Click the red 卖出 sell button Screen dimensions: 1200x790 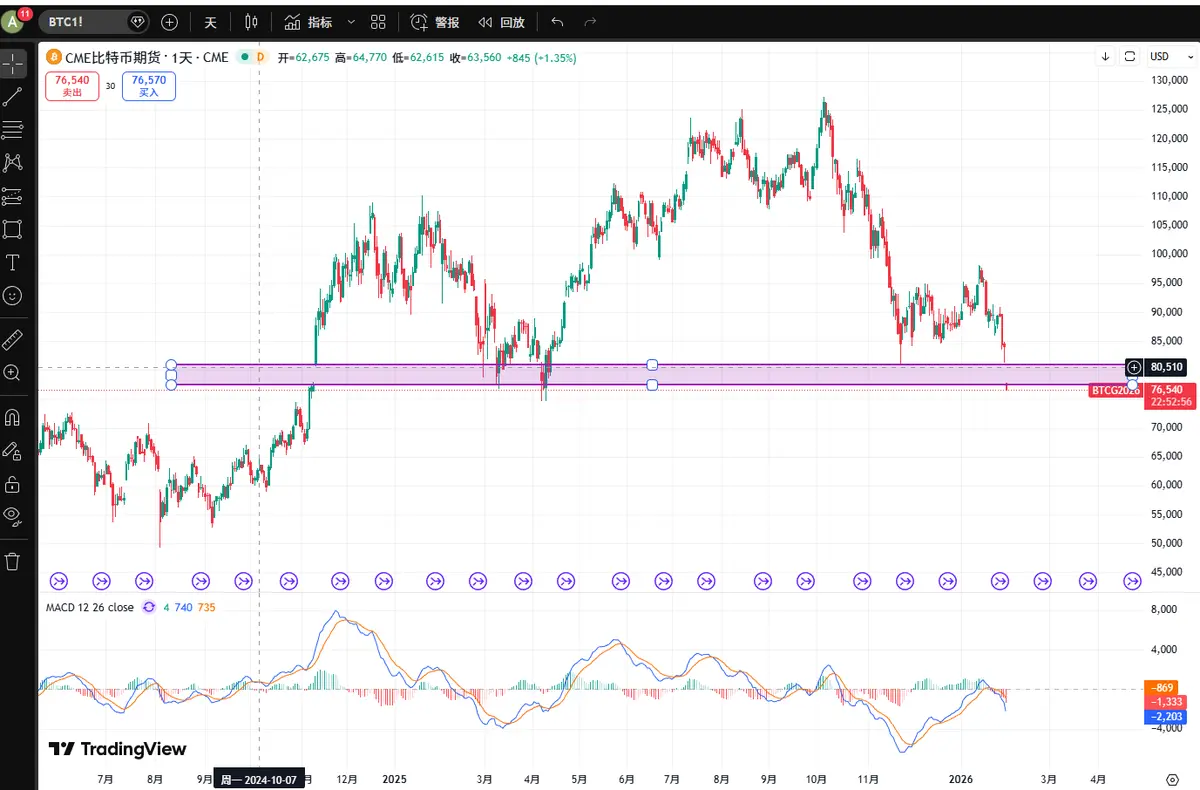pyautogui.click(x=72, y=86)
